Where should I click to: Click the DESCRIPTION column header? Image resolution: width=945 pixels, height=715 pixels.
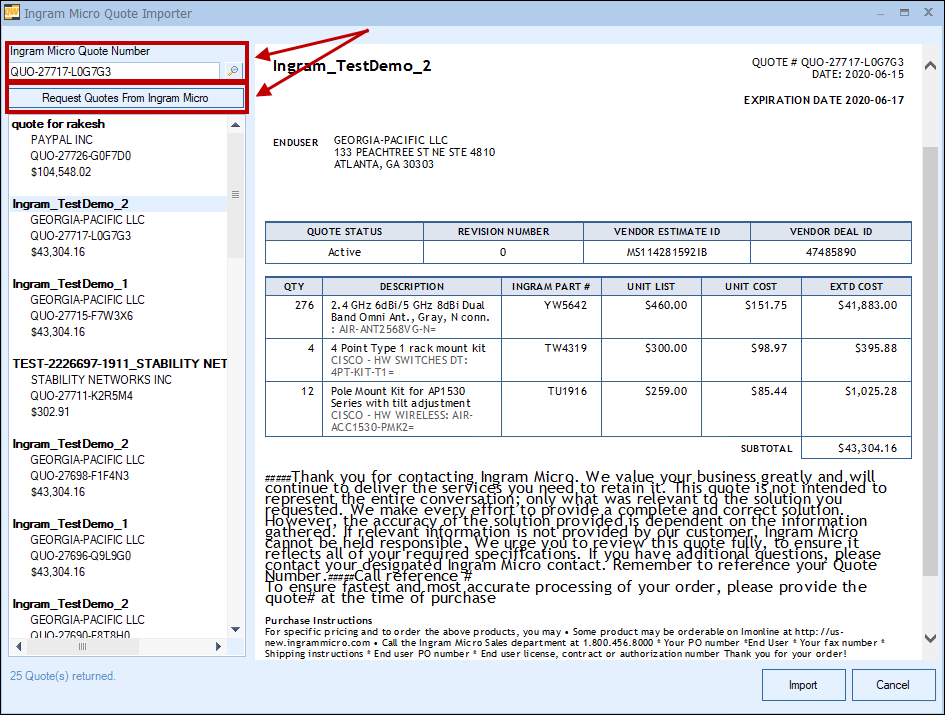point(412,286)
